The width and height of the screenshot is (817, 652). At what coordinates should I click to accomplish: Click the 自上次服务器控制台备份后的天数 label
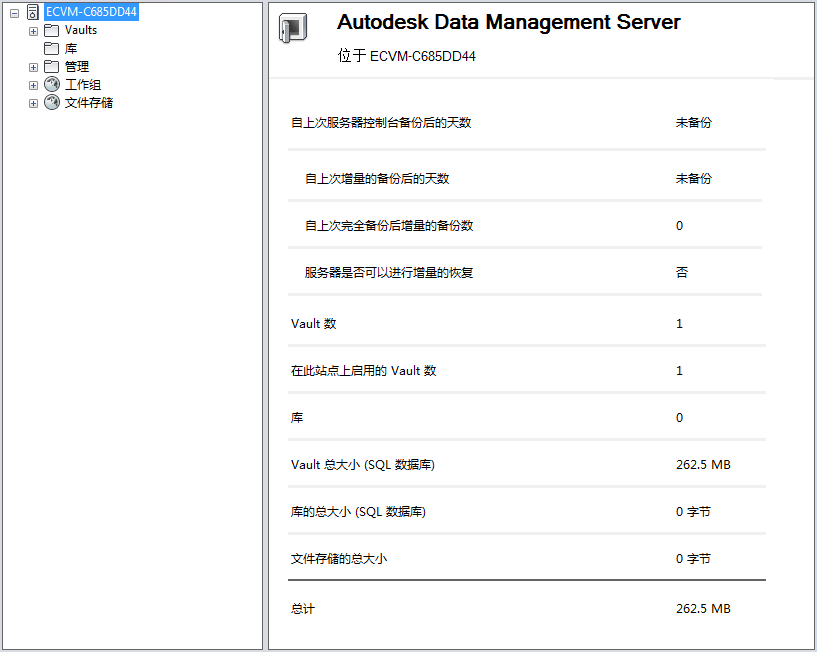[381, 122]
